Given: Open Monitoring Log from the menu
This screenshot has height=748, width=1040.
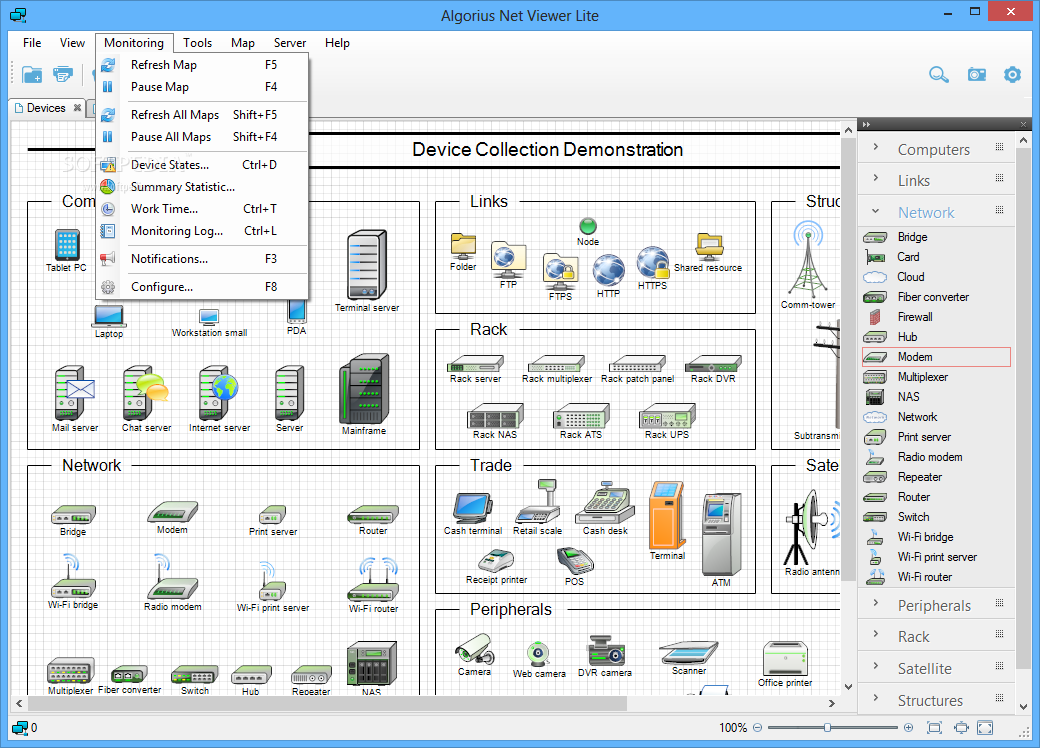Looking at the screenshot, I should pos(177,231).
